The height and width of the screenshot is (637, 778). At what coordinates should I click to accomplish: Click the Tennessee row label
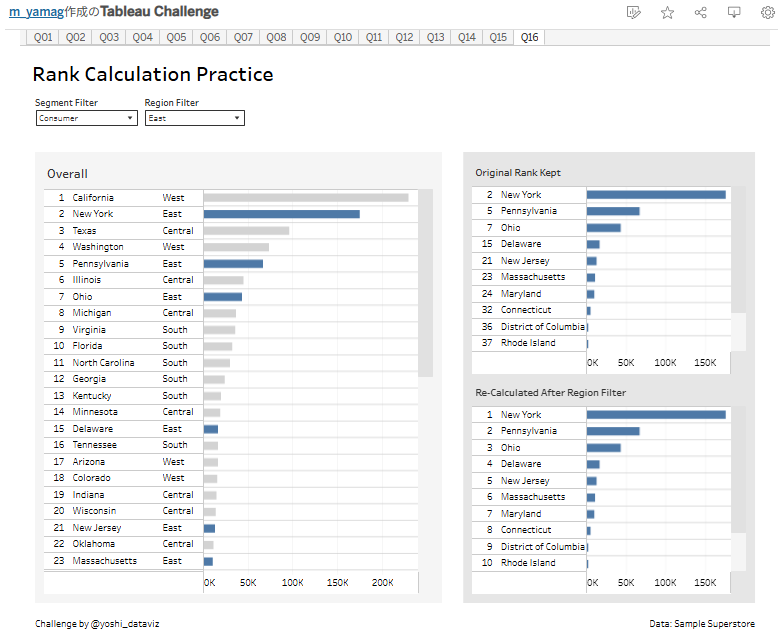(94, 445)
